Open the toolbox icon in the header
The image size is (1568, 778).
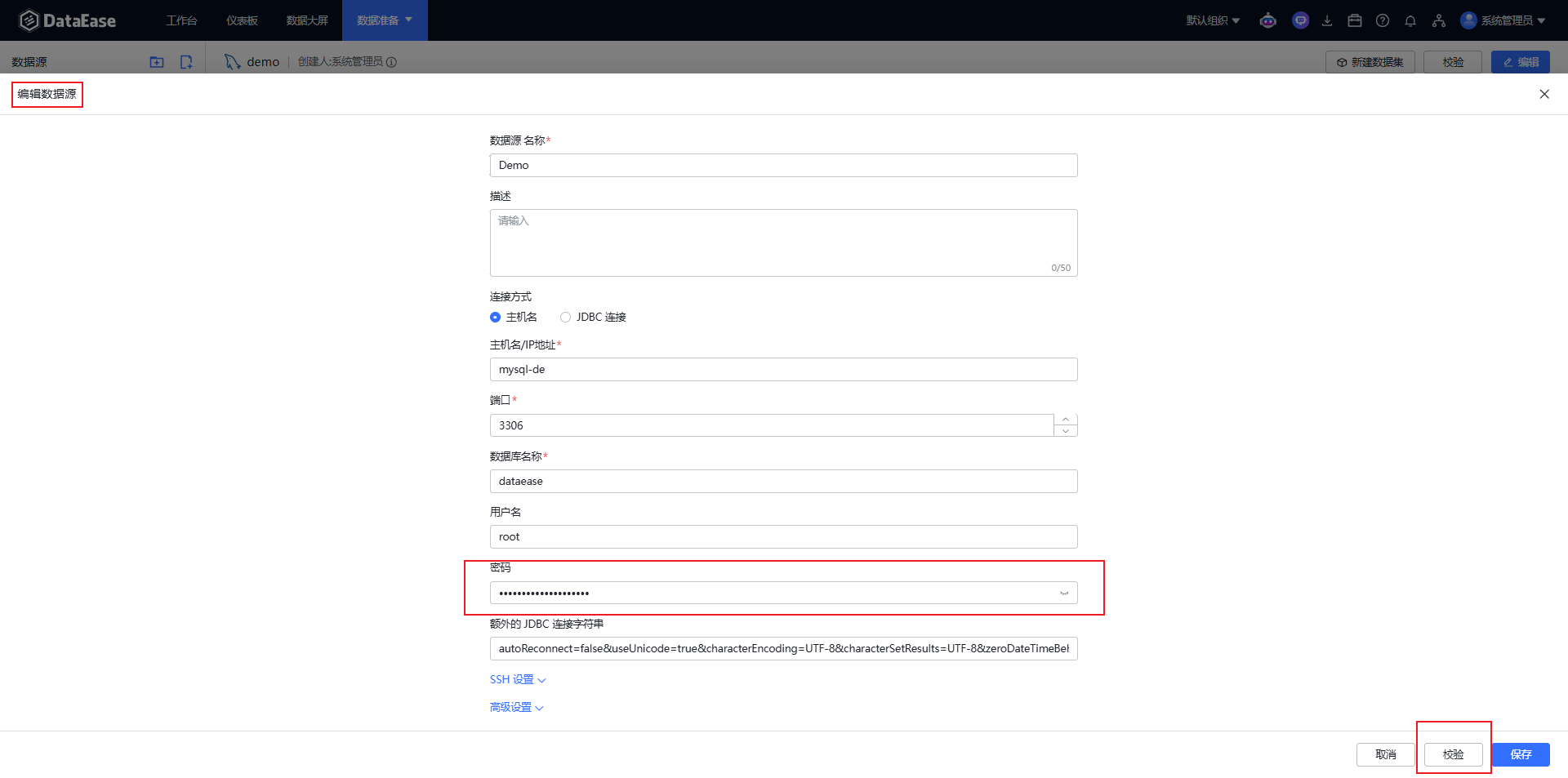1355,20
